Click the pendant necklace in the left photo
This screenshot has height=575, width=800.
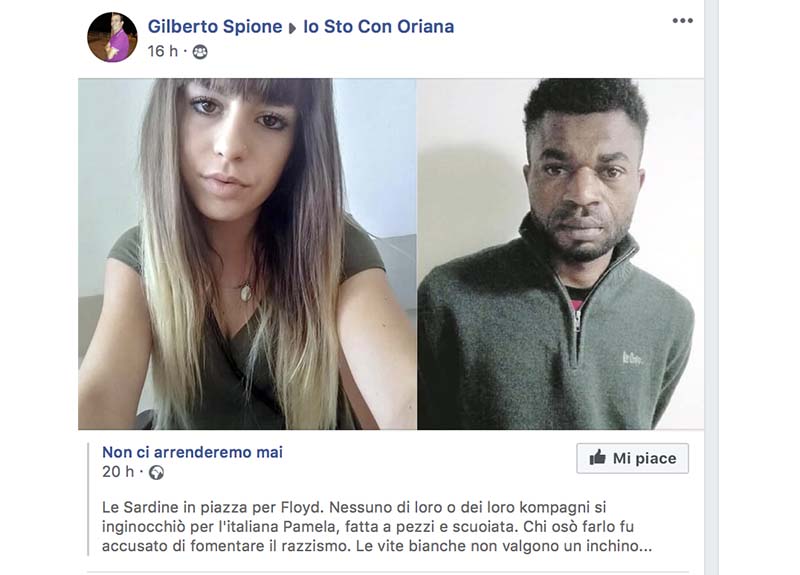246,292
